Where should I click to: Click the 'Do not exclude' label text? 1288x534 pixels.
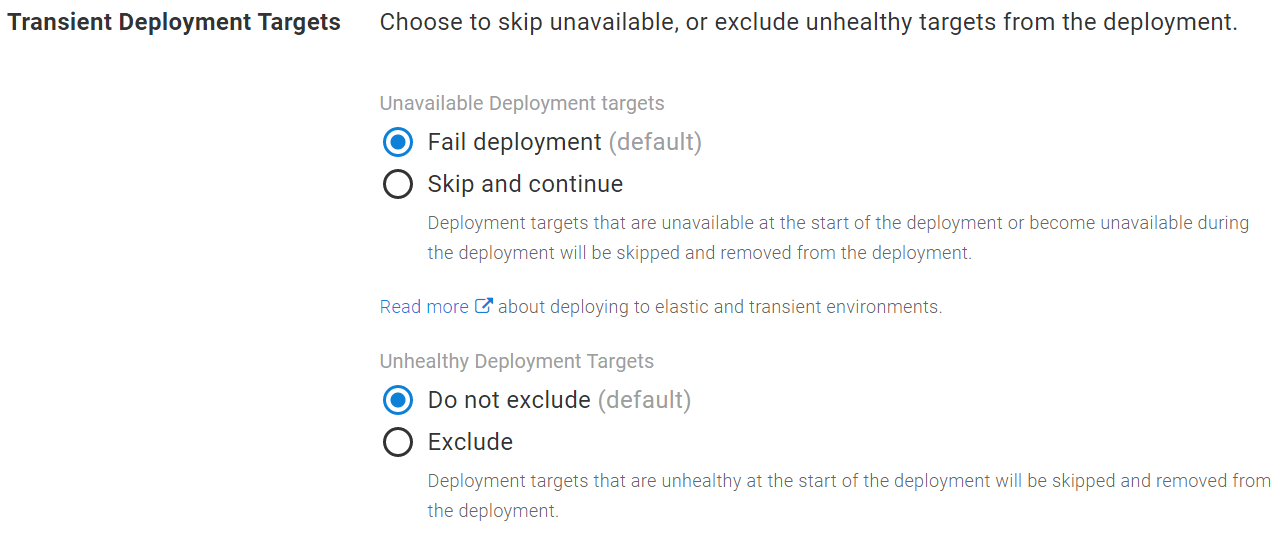(x=509, y=400)
